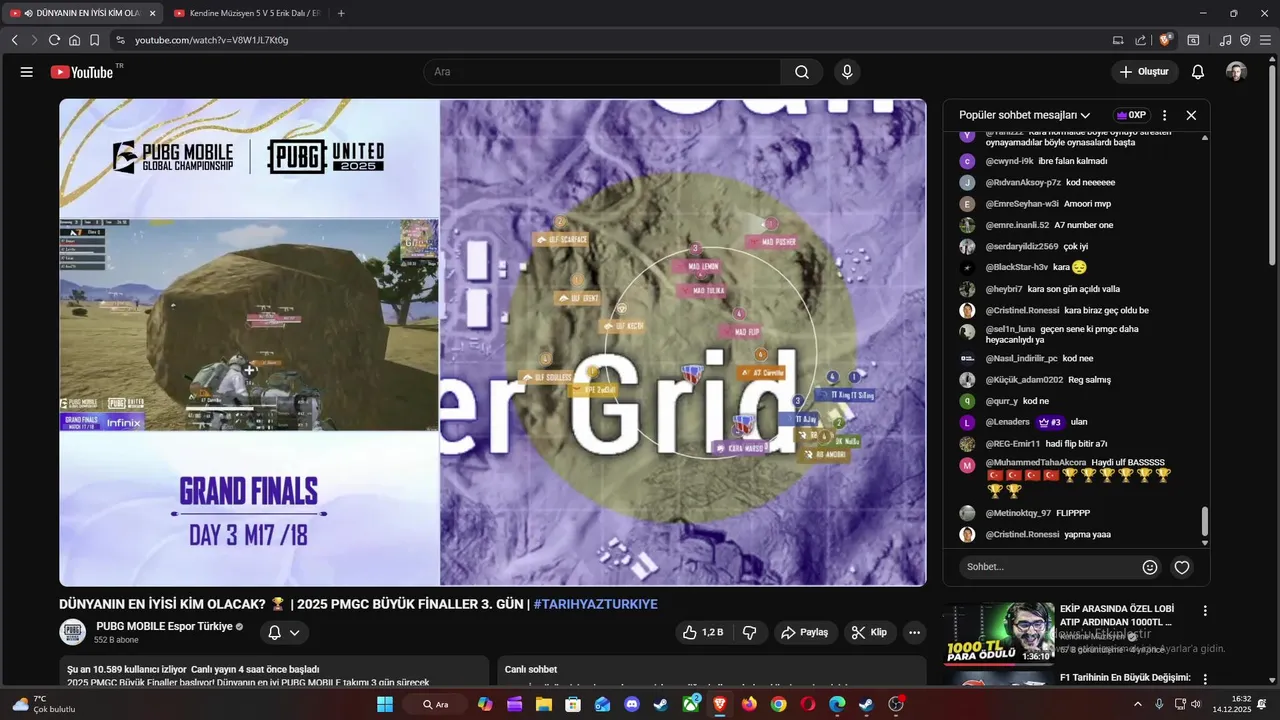The image size is (1280, 720).
Task: Click the PUBG stream video player
Action: (x=493, y=342)
